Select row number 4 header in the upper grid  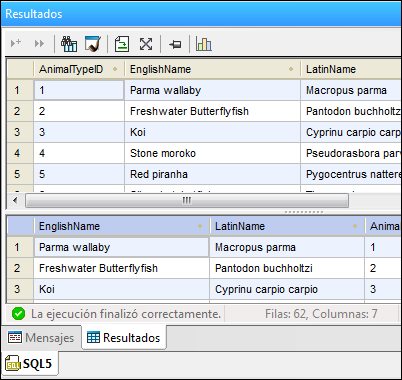click(20, 153)
